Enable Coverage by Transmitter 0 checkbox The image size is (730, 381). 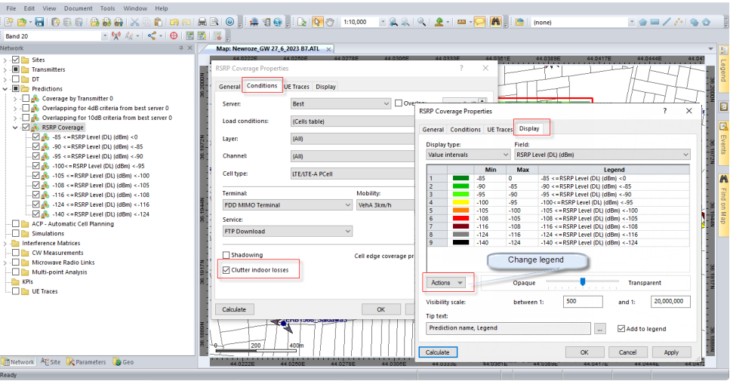coord(26,98)
